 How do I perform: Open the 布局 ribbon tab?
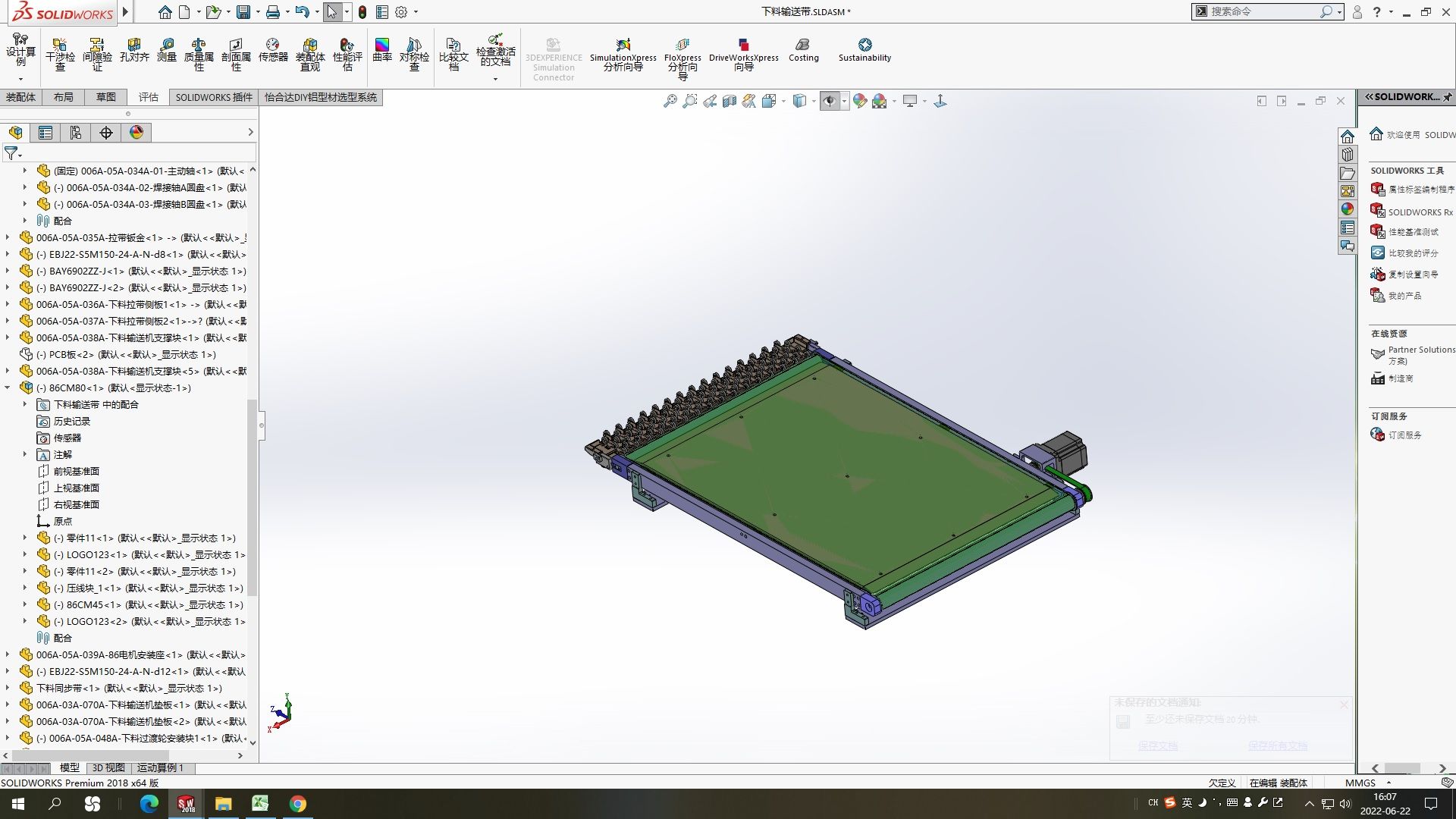coord(64,97)
